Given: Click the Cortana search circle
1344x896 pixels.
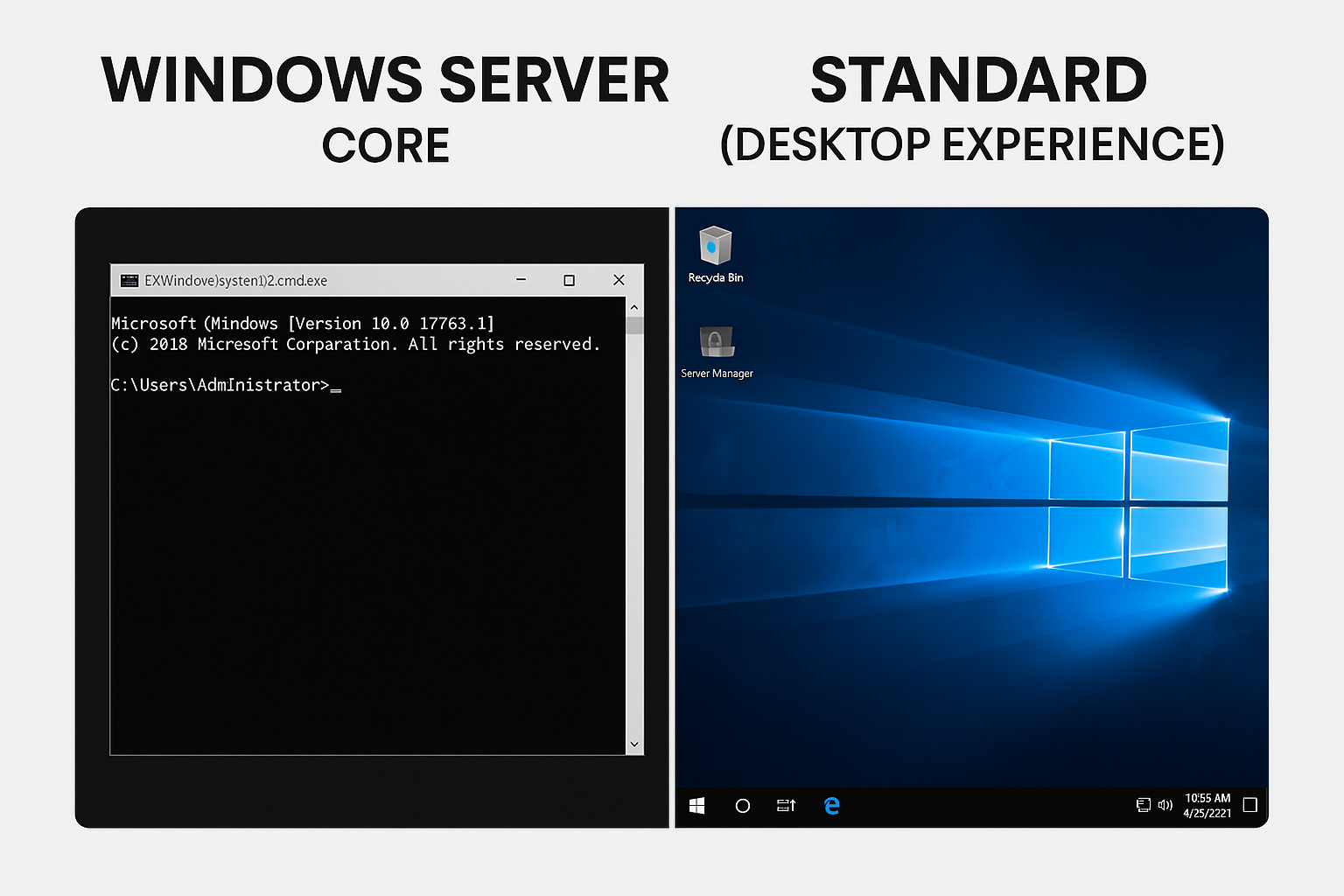Looking at the screenshot, I should (x=742, y=805).
